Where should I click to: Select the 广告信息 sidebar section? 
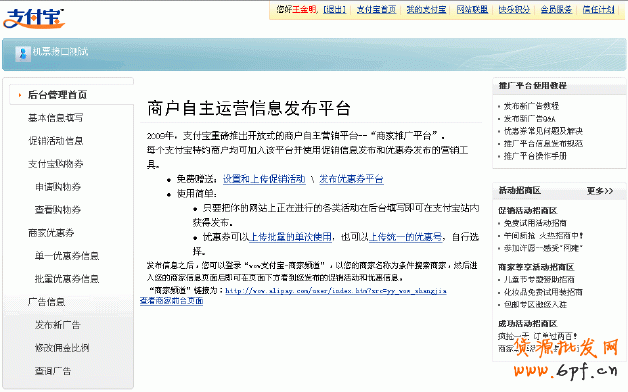click(46, 302)
